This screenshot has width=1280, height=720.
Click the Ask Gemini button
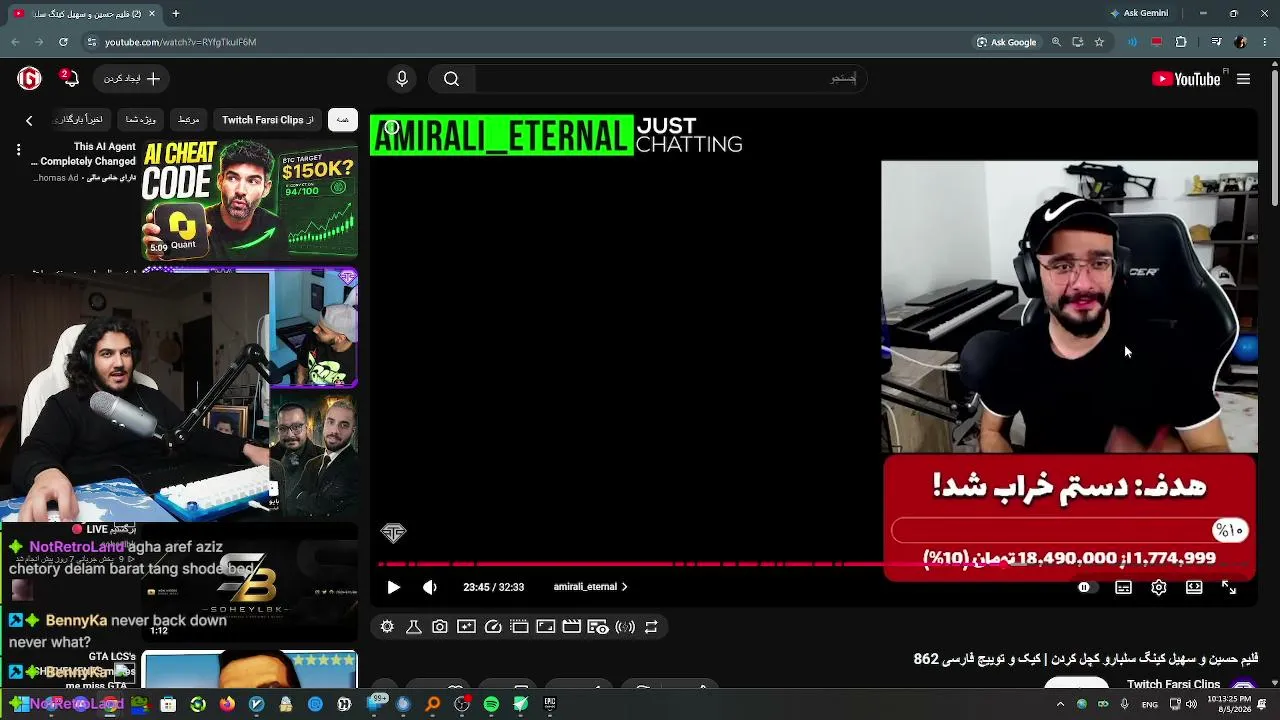(1138, 13)
